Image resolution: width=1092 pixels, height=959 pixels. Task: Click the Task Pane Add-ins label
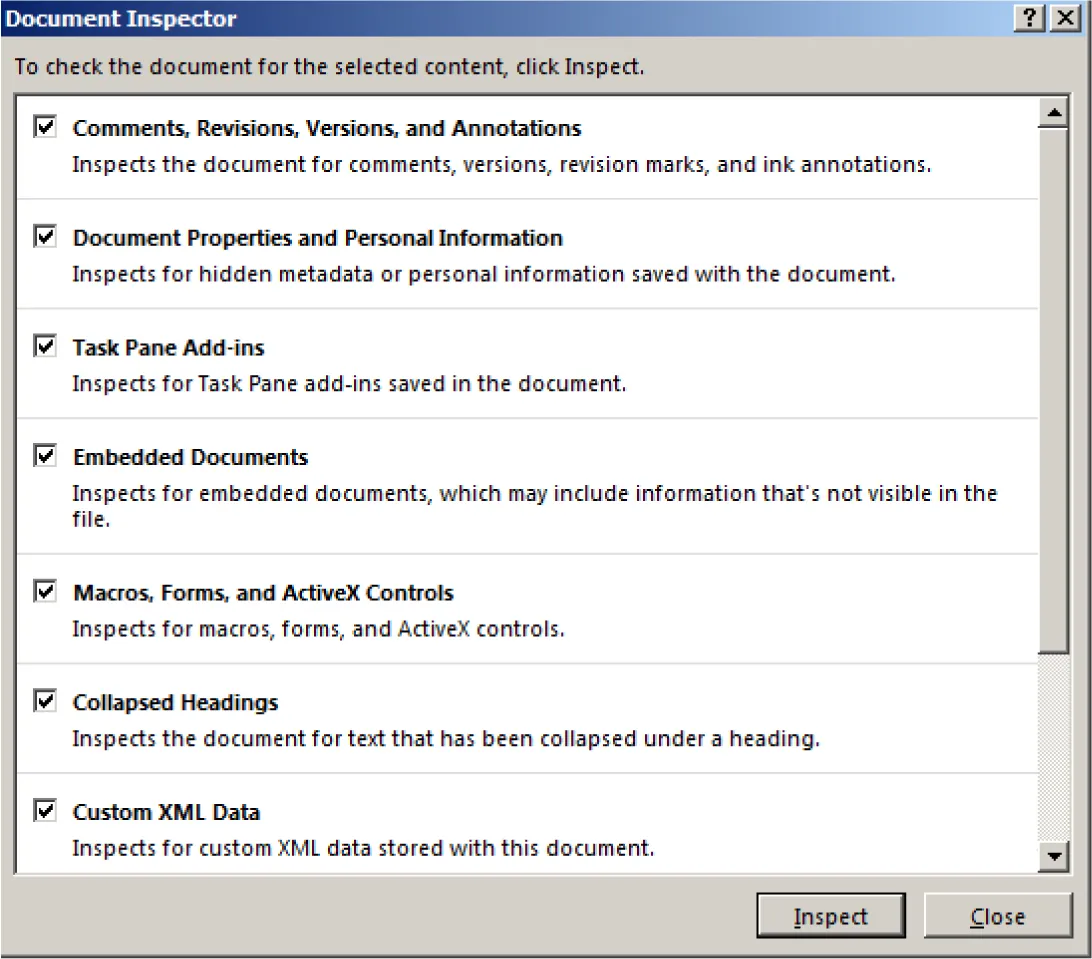pos(167,347)
